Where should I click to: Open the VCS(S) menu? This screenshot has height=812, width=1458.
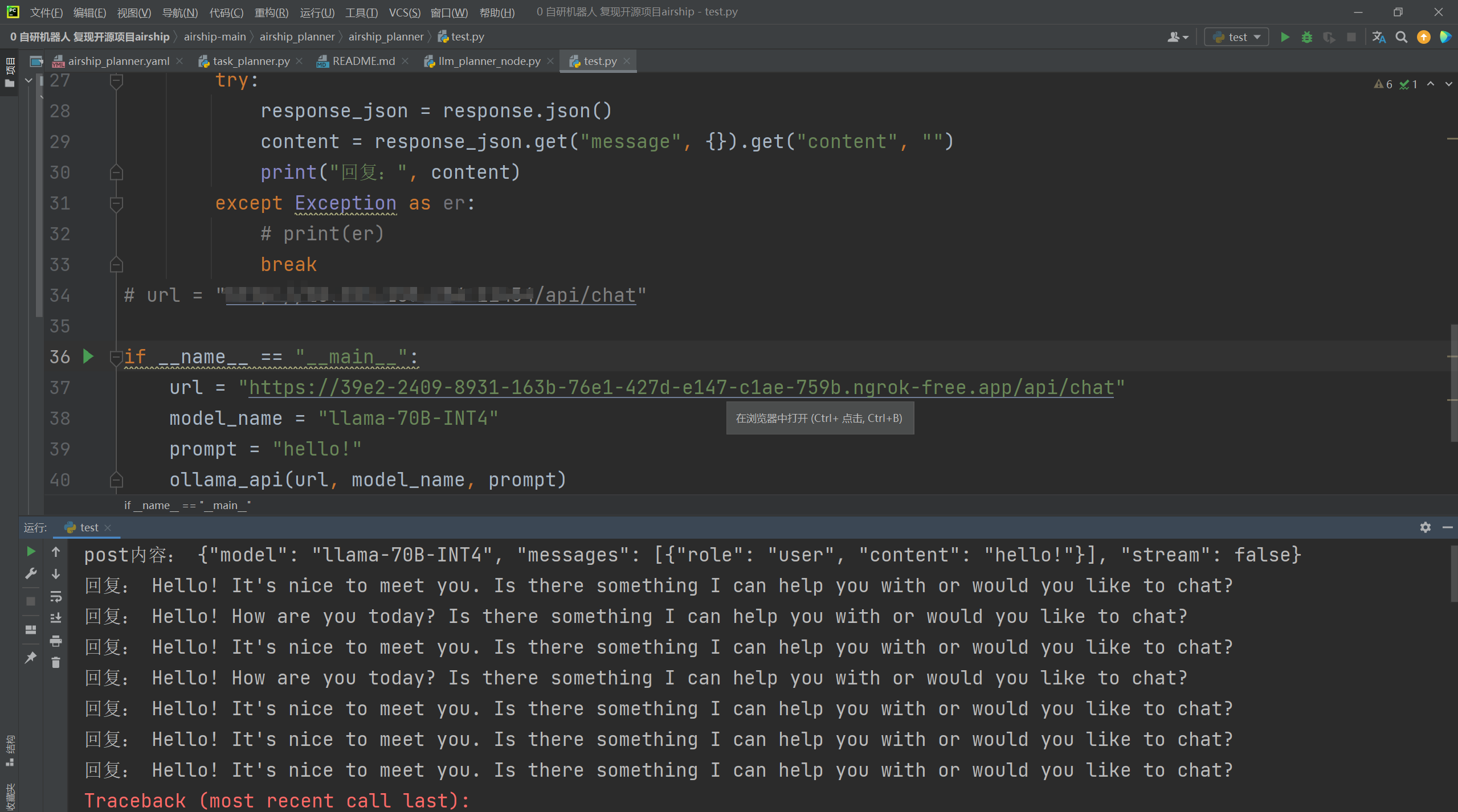click(x=405, y=12)
